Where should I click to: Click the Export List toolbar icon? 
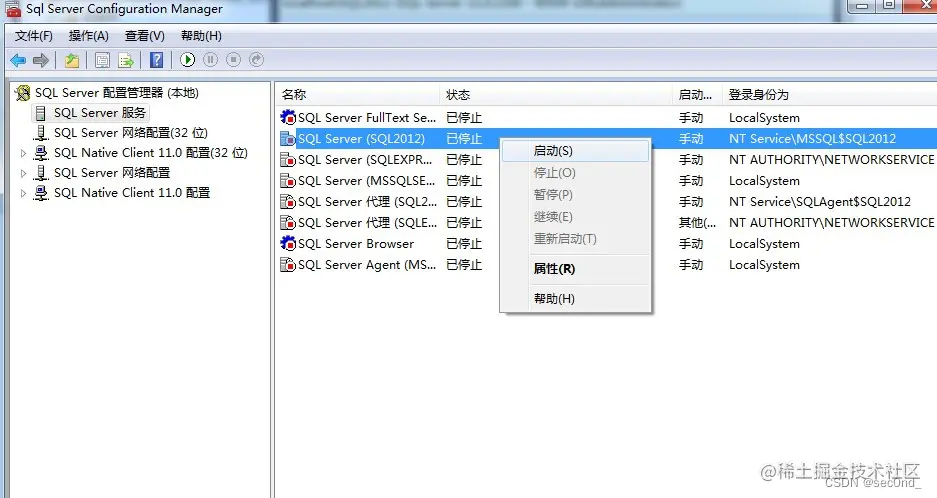pyautogui.click(x=126, y=60)
